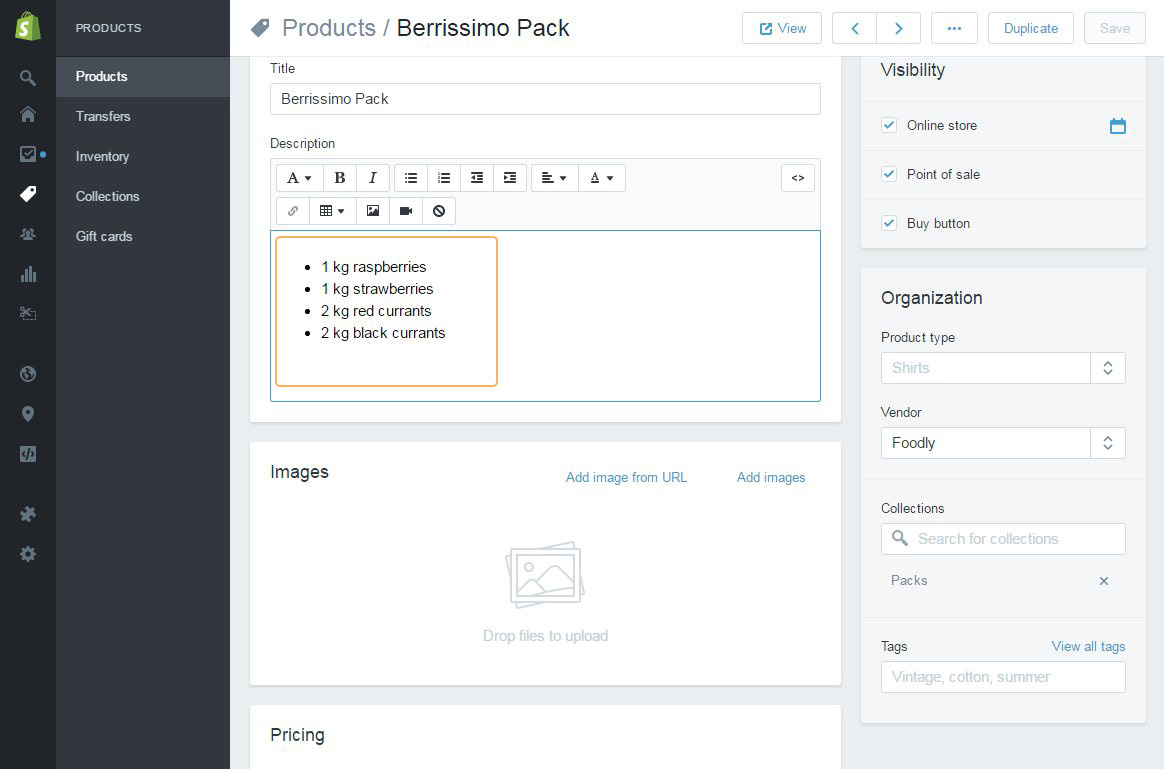Uncheck the Online store visibility checkbox
1164x769 pixels.
click(889, 125)
